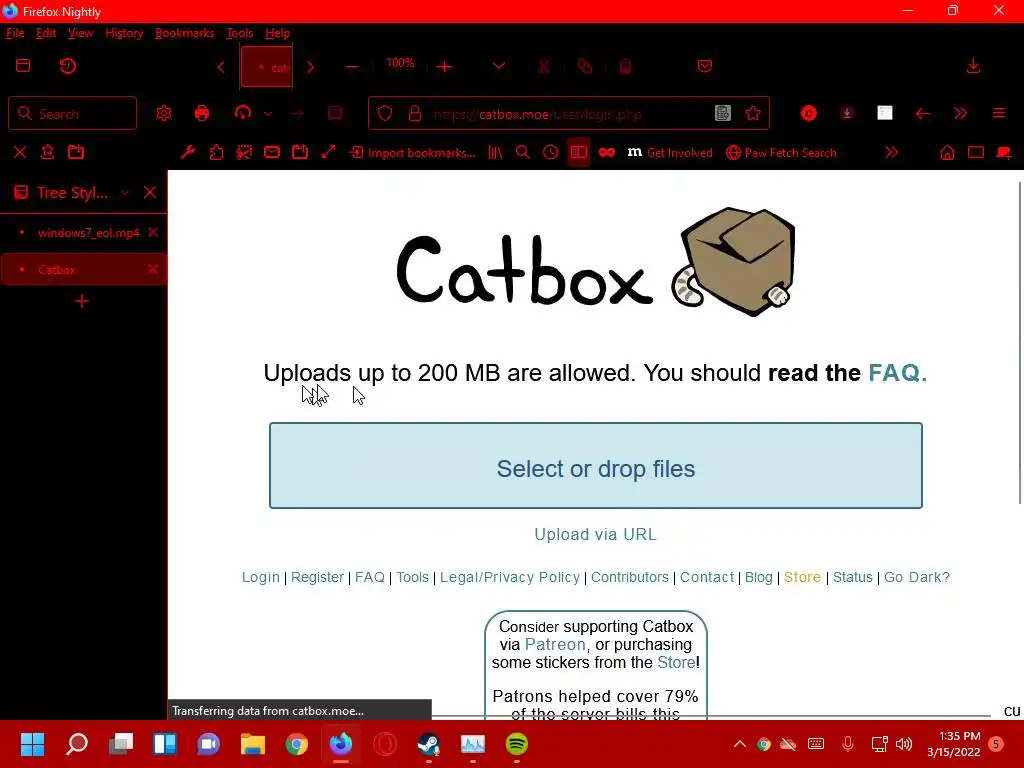Viewport: 1024px width, 768px height.
Task: Open a private window mask icon
Action: coord(607,152)
